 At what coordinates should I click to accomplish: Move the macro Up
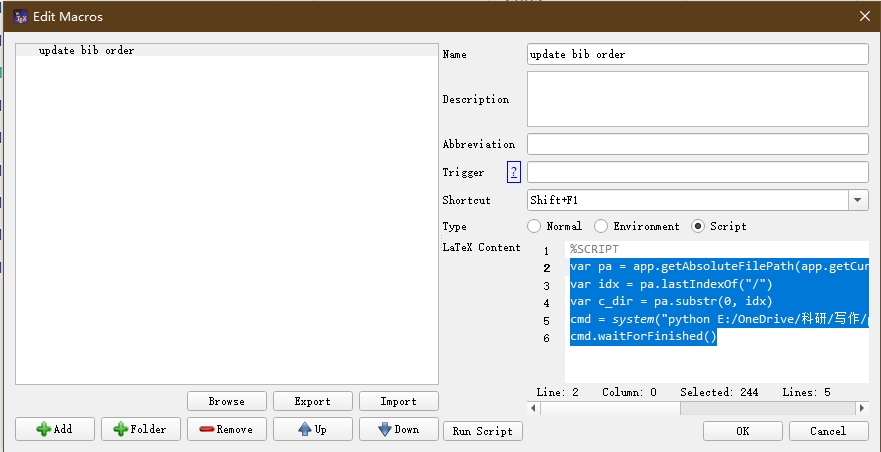(x=312, y=429)
